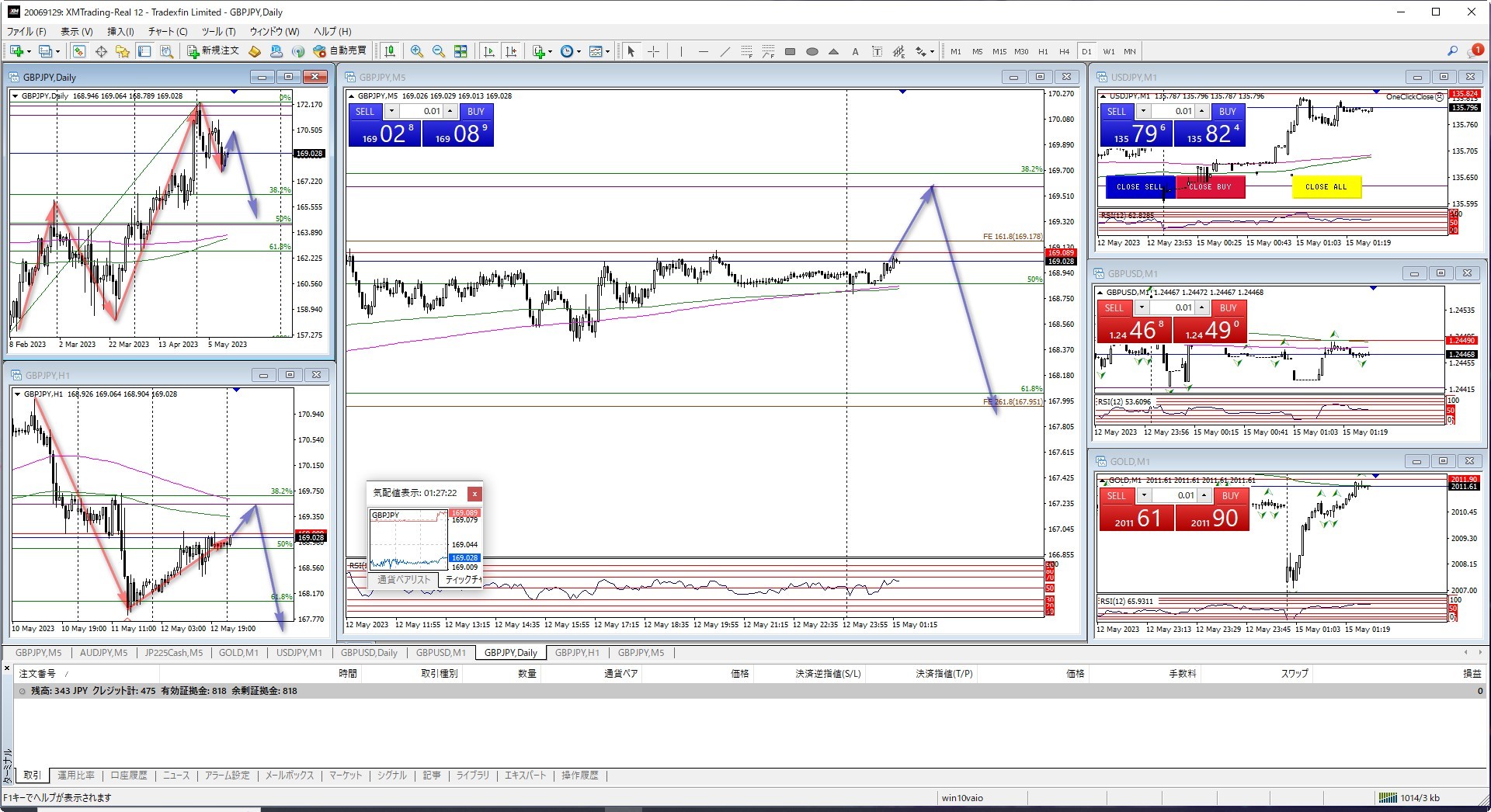The width and height of the screenshot is (1491, 812).
Task: Click the lot size field on GBPJPY,M5
Action: [x=422, y=111]
